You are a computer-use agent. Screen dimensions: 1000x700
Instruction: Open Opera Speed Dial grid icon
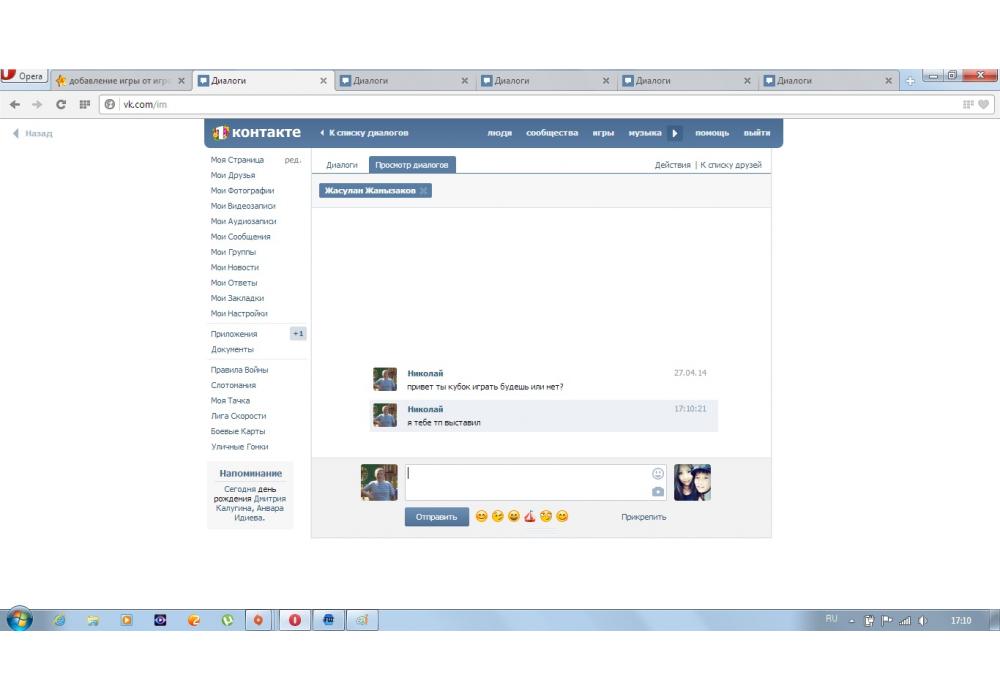click(x=85, y=104)
